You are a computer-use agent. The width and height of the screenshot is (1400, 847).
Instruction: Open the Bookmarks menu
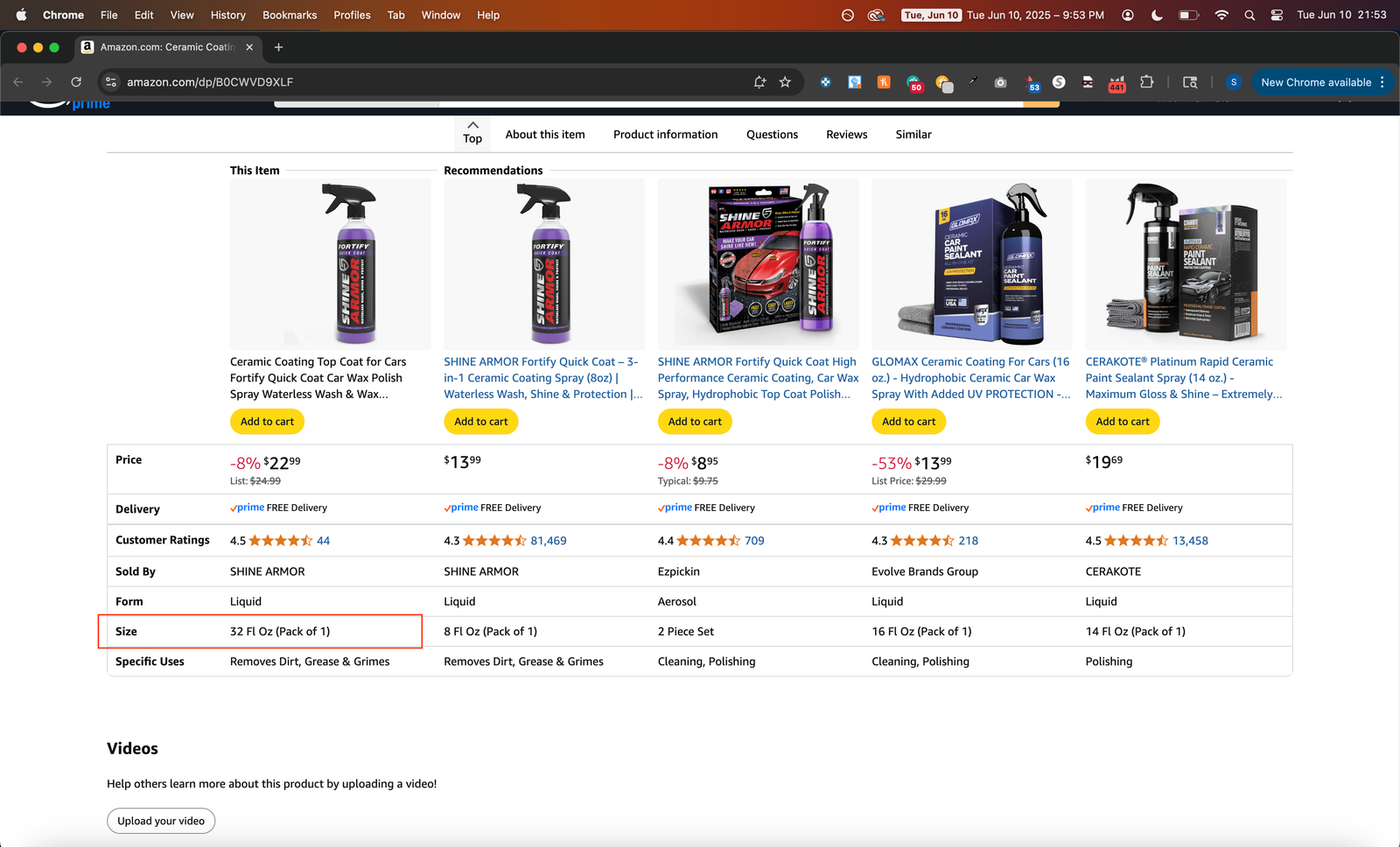(x=290, y=15)
